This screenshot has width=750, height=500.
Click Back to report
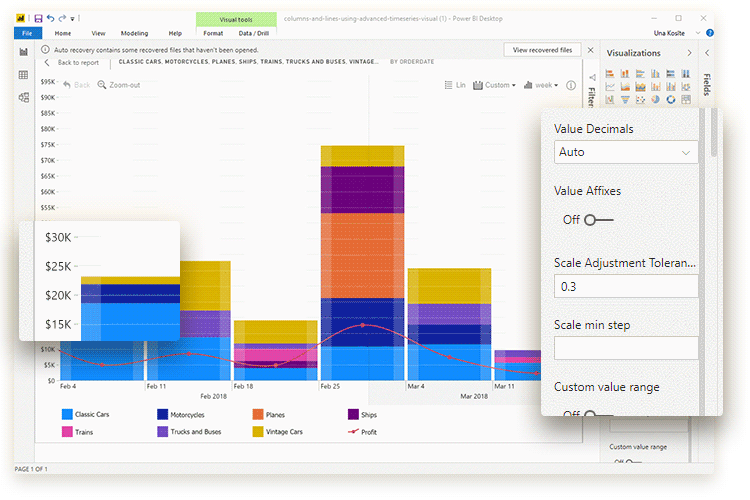(x=72, y=62)
